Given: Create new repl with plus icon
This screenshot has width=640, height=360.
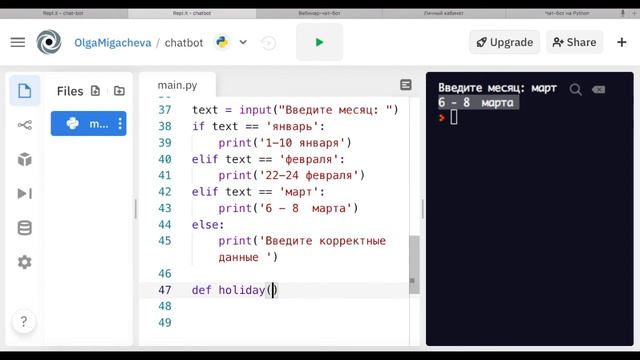Looking at the screenshot, I should pos(622,42).
